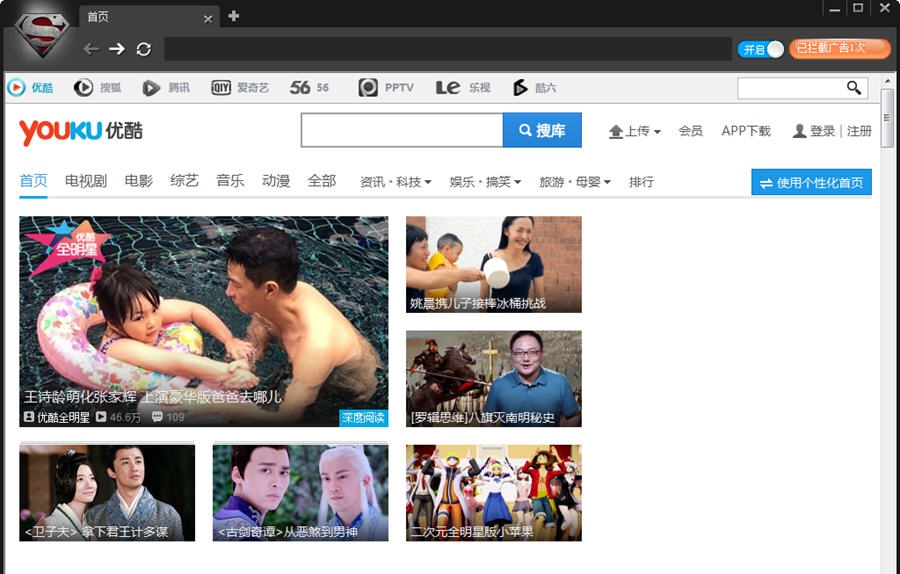Viewport: 900px width, 574px height.
Task: Open the 姚晨携儿子接棒冰桶挑战 thumbnail
Action: point(494,264)
